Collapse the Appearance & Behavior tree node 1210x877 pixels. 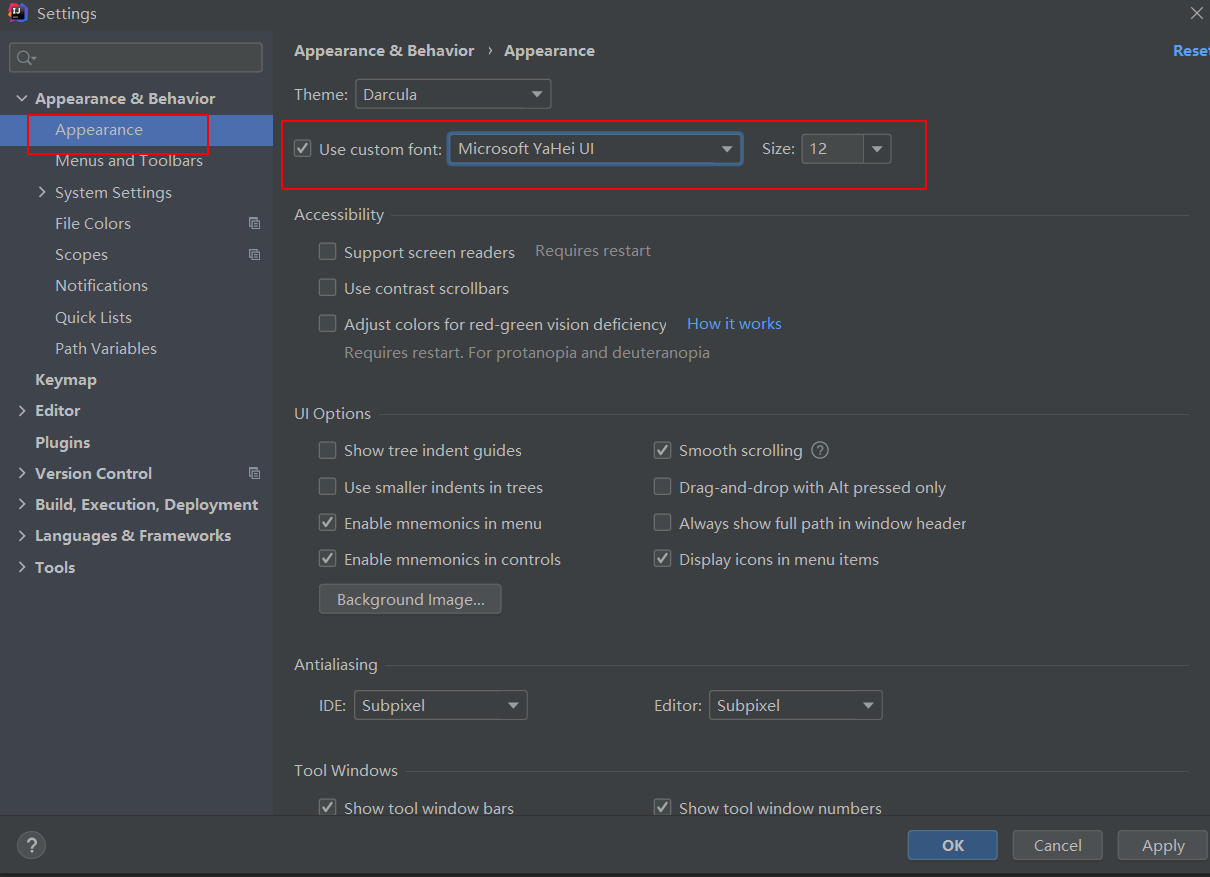pyautogui.click(x=22, y=98)
